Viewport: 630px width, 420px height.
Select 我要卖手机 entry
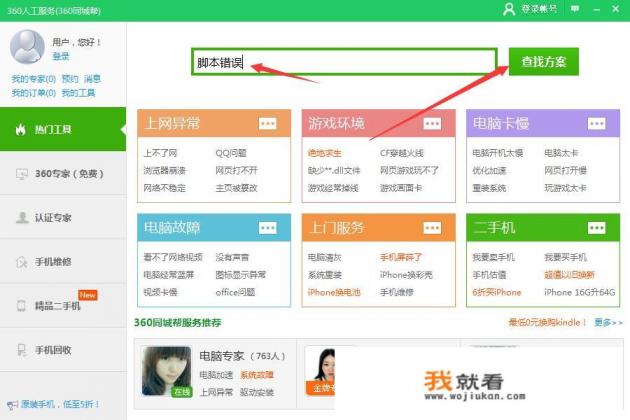point(493,257)
